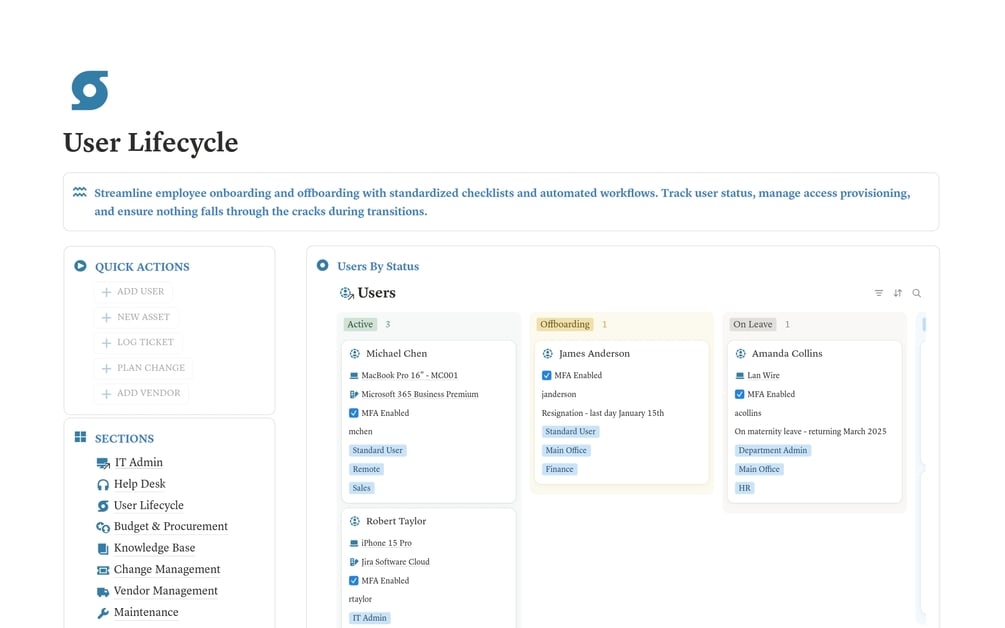1005x628 pixels.
Task: Toggle MFA Enabled checkbox for Amanda Collins
Action: [x=740, y=394]
